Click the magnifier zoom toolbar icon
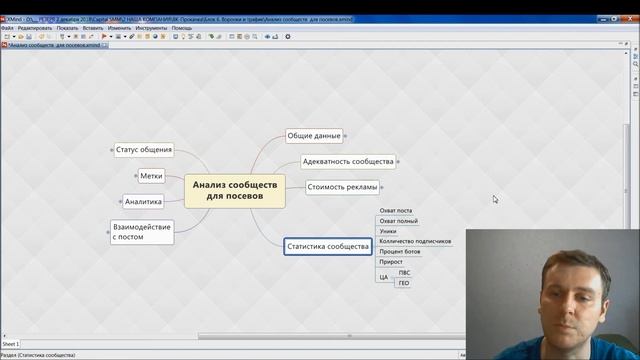The height and width of the screenshot is (360, 640). coord(255,37)
